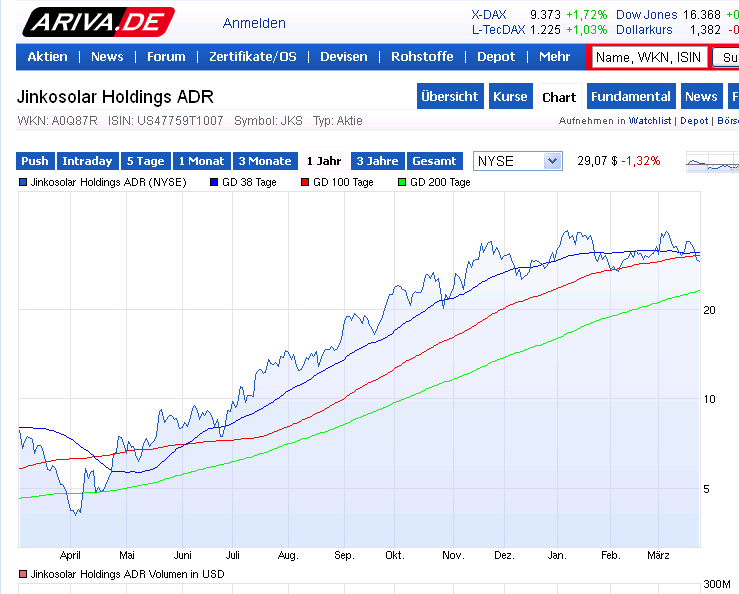Switch to the Kurse tab

click(510, 96)
